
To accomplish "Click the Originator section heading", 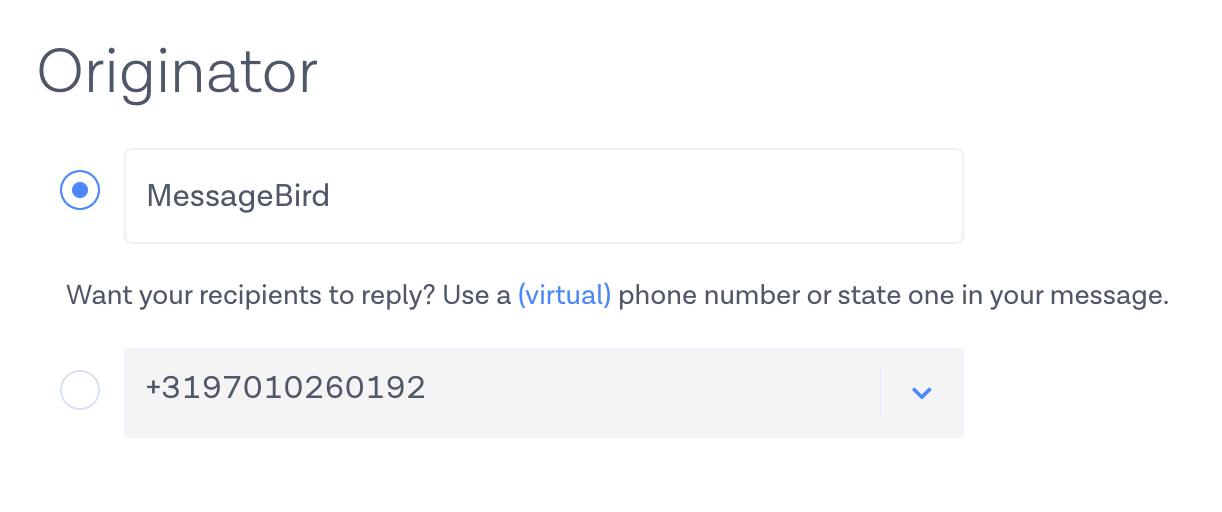I will click(177, 72).
